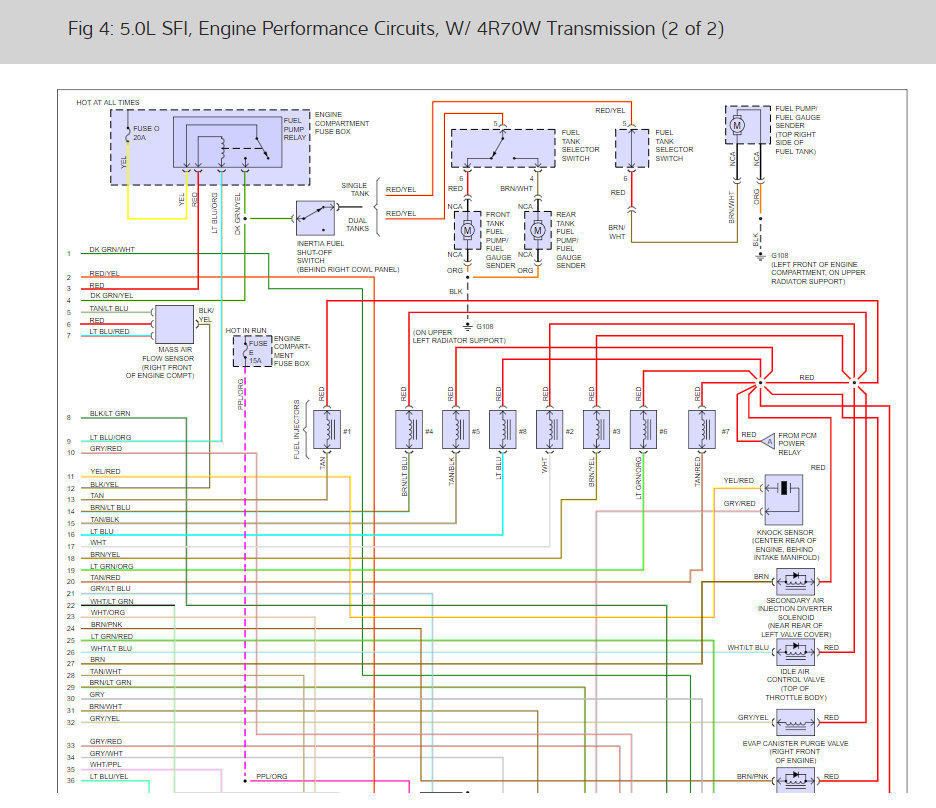Select fuel injector #1 symbol
936x808 pixels.
coord(327,430)
